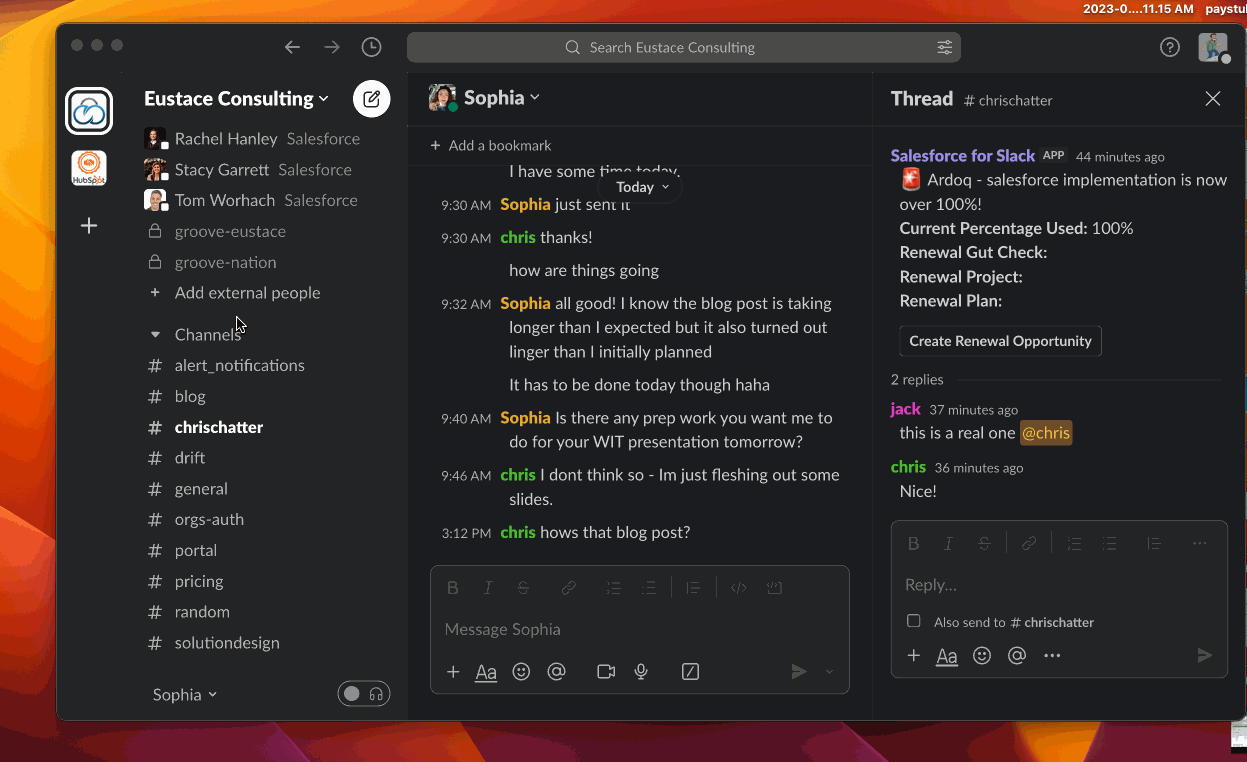
Task: Open the Salesforce for Slack app name
Action: [963, 155]
